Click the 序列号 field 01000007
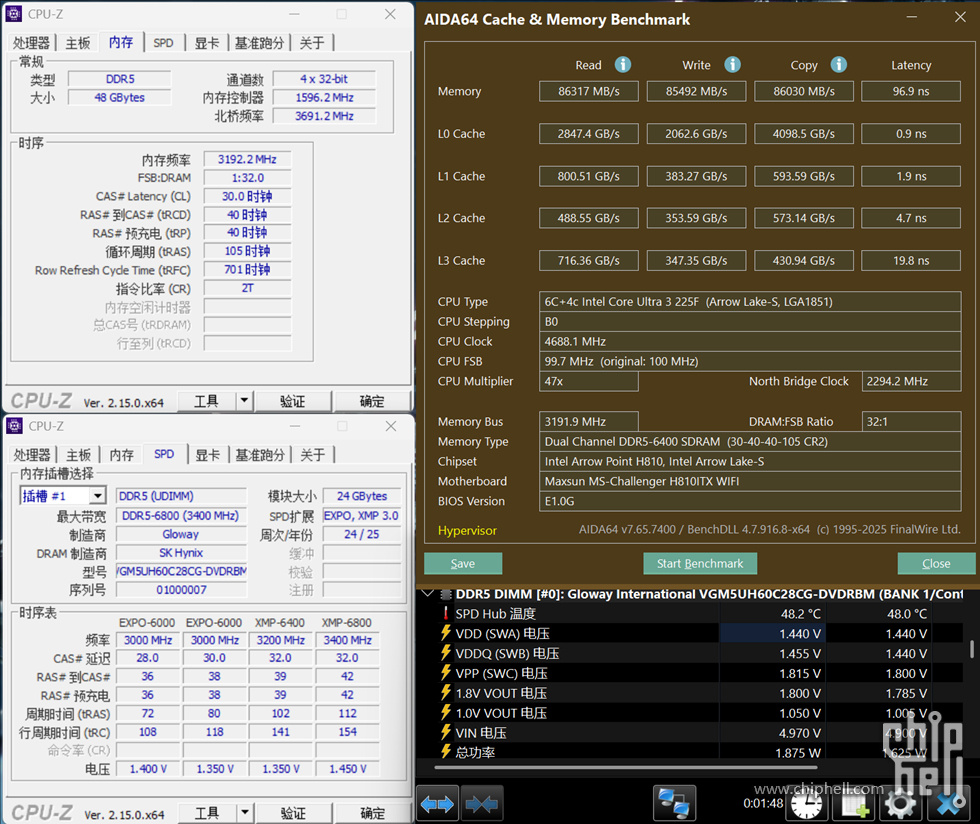The height and width of the screenshot is (824, 980). (181, 590)
